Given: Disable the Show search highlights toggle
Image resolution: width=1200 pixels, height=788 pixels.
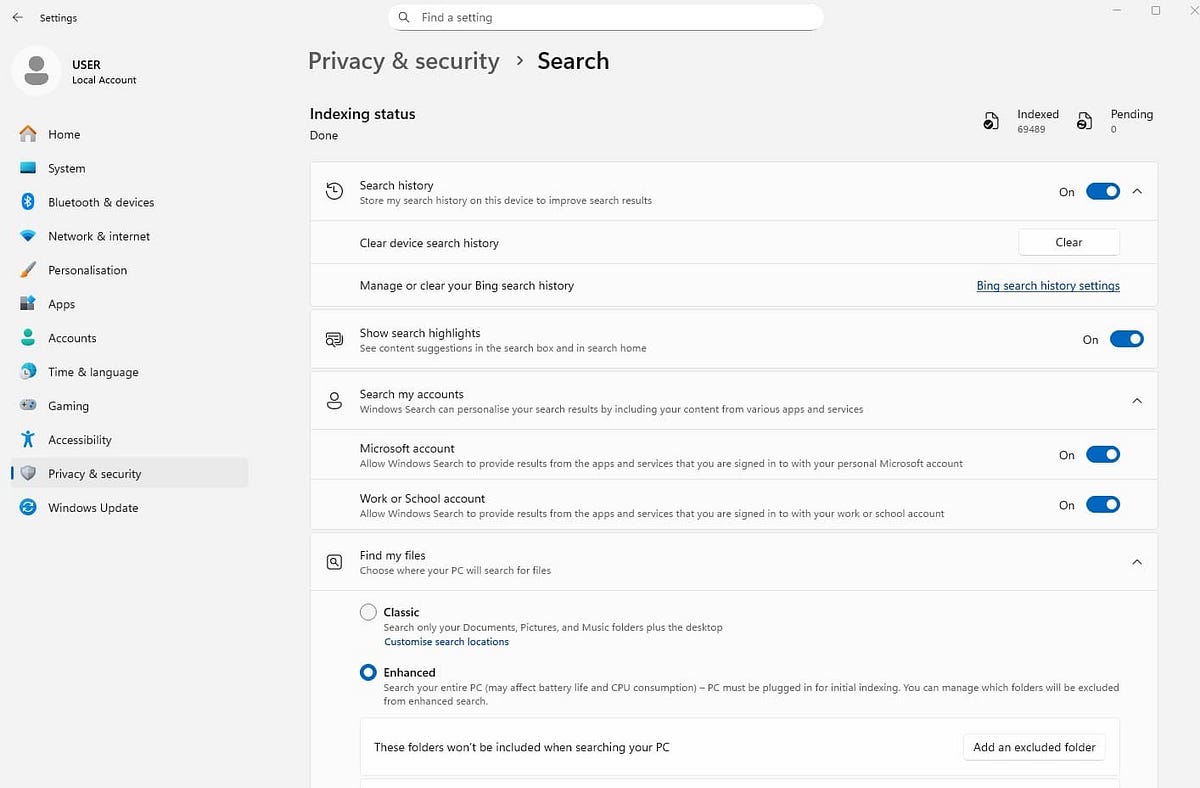Looking at the screenshot, I should point(1126,340).
